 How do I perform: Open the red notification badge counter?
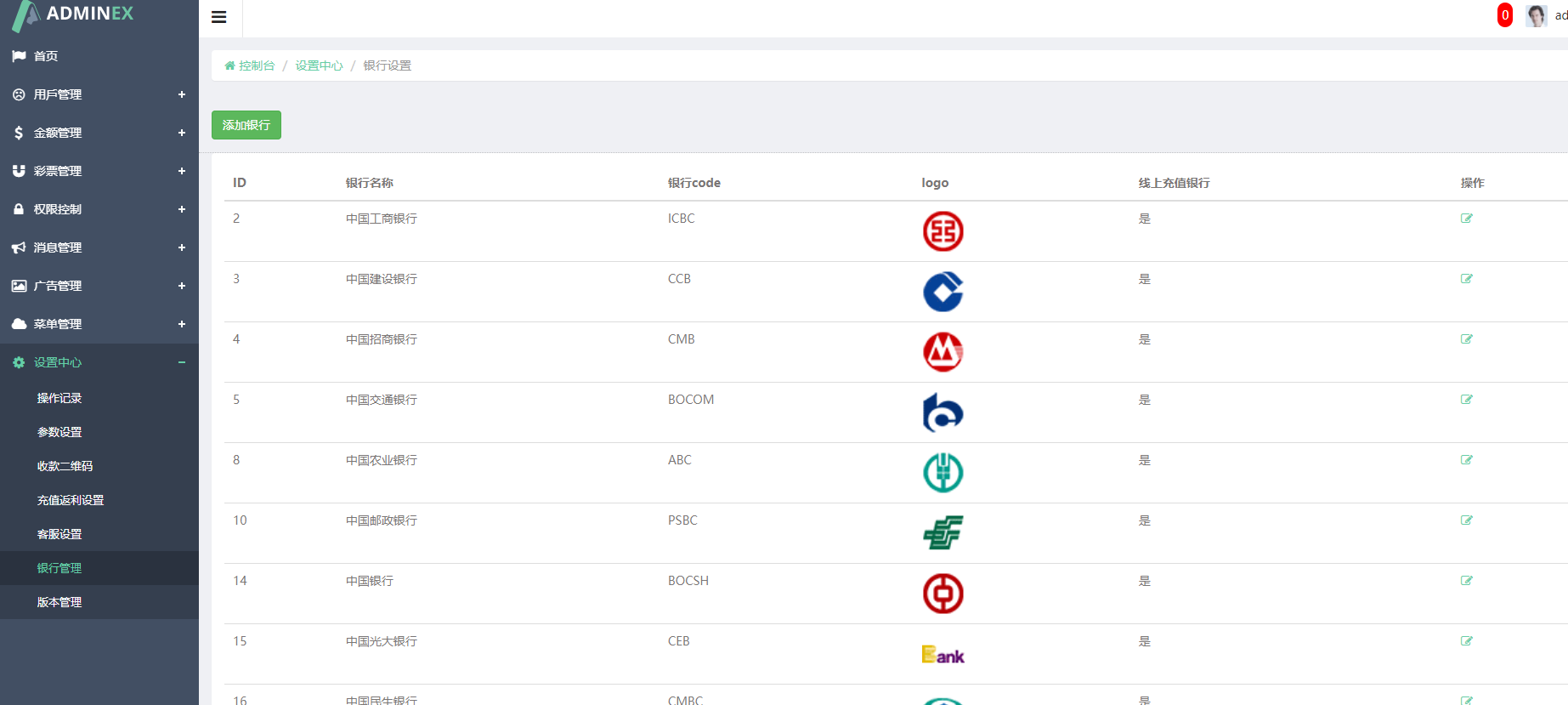pyautogui.click(x=1504, y=15)
